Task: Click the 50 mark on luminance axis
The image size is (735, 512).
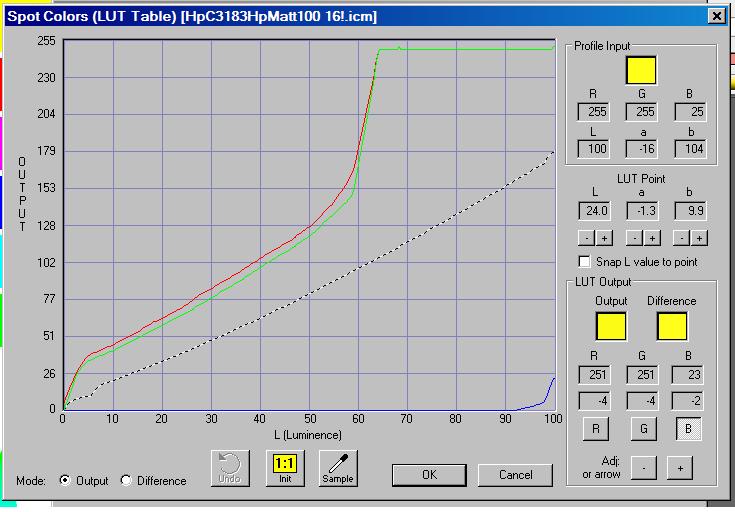Action: click(310, 419)
